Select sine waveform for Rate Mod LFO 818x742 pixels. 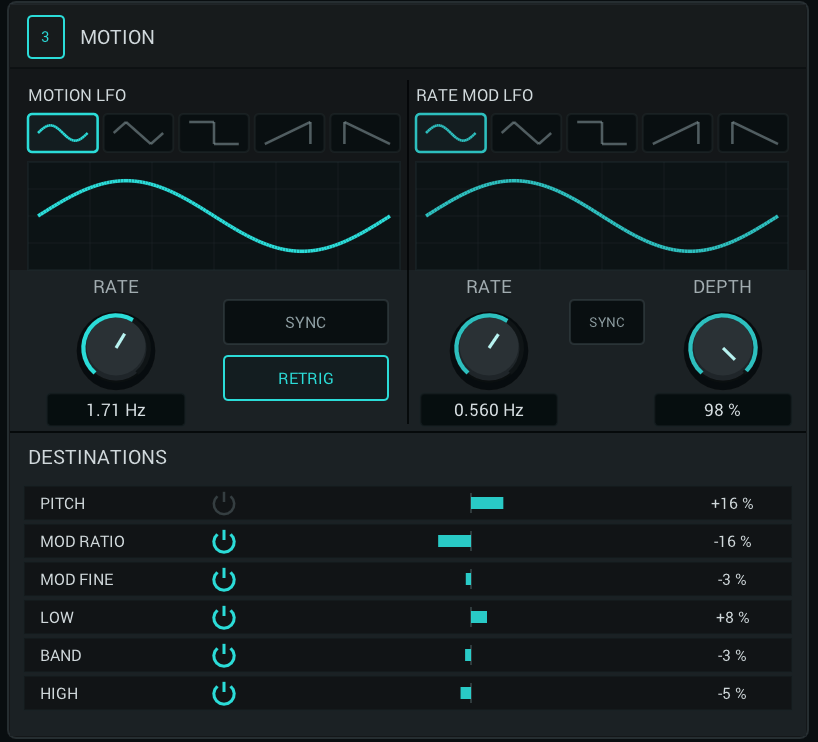[451, 133]
